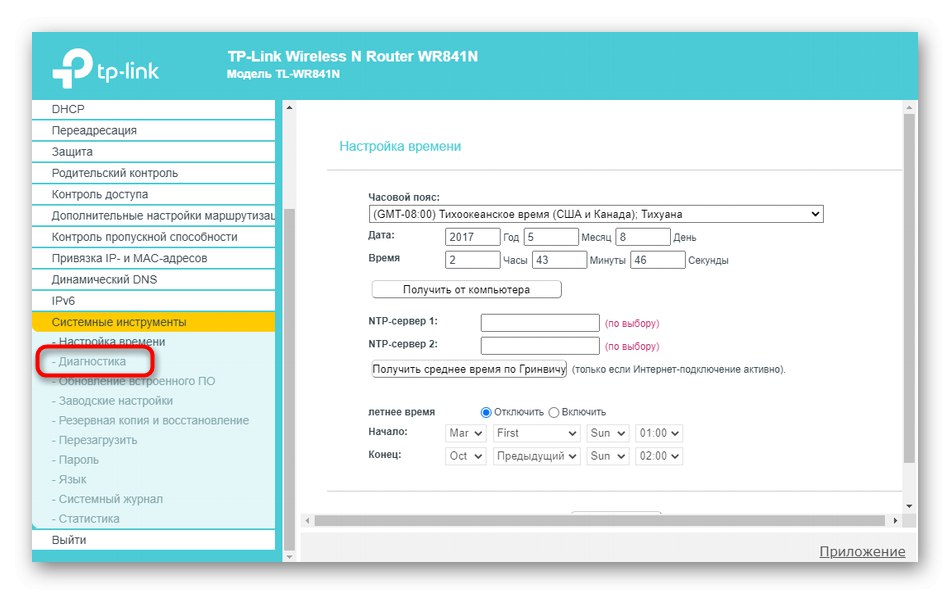Open Дополнительные настройки маршрутизации section
950x594 pixels.
(153, 215)
